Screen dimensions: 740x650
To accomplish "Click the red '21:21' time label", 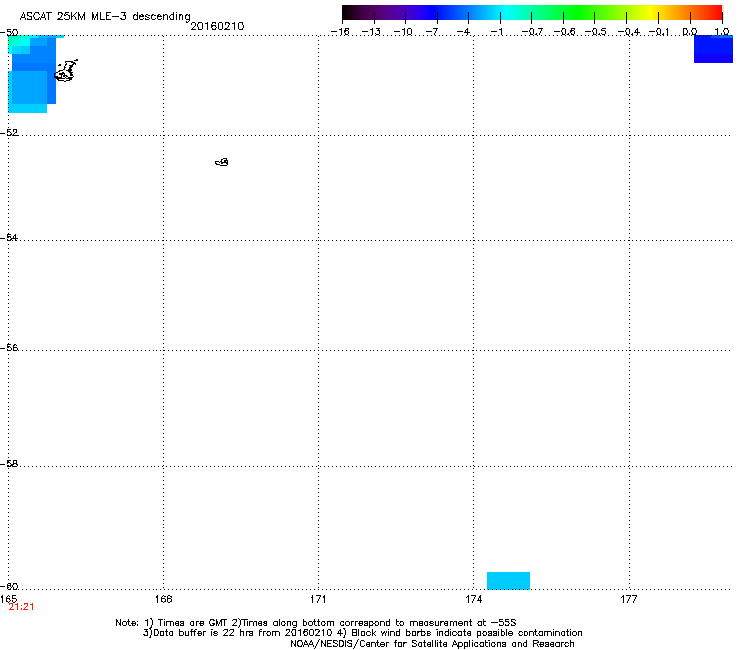I will tap(21, 607).
